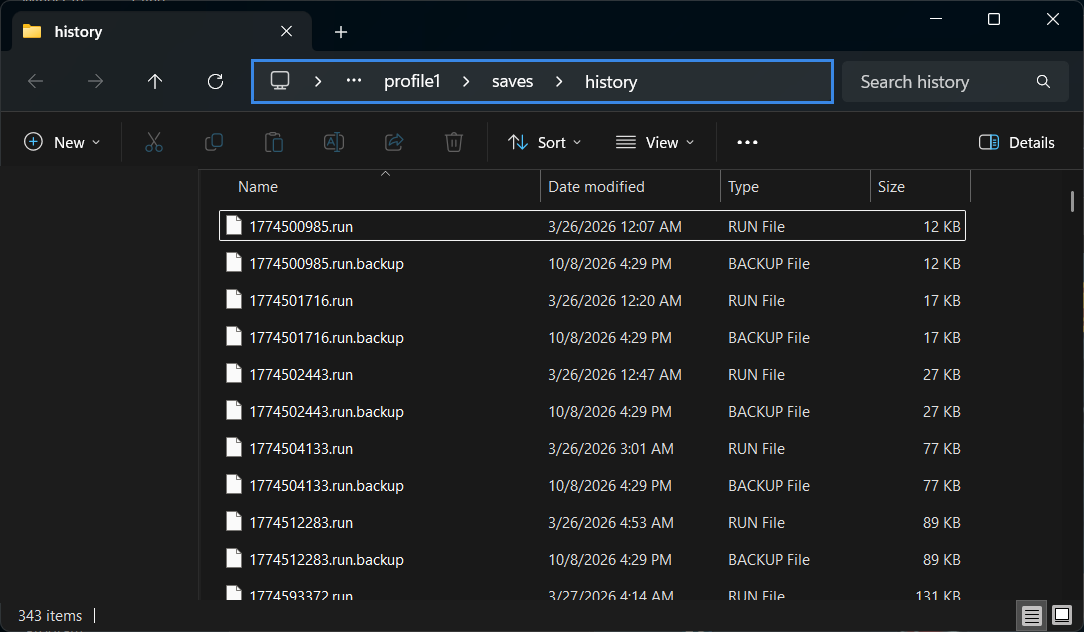Click the file icon of 1774504133.run
The width and height of the screenshot is (1084, 632).
[234, 447]
